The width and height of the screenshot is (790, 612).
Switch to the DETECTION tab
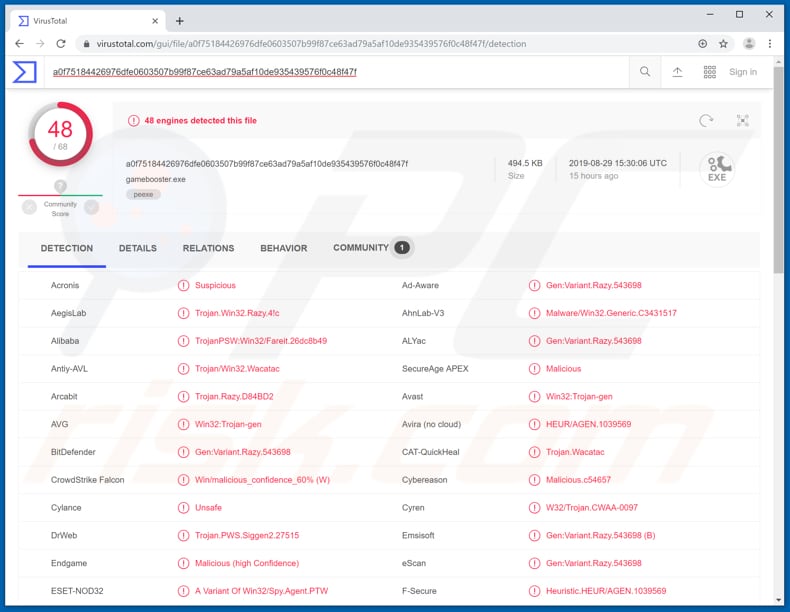coord(67,248)
